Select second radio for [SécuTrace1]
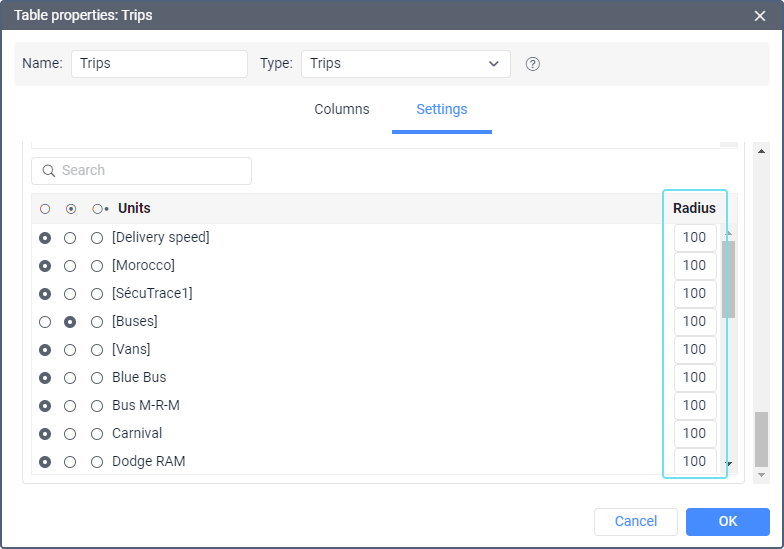784x549 pixels. (70, 294)
